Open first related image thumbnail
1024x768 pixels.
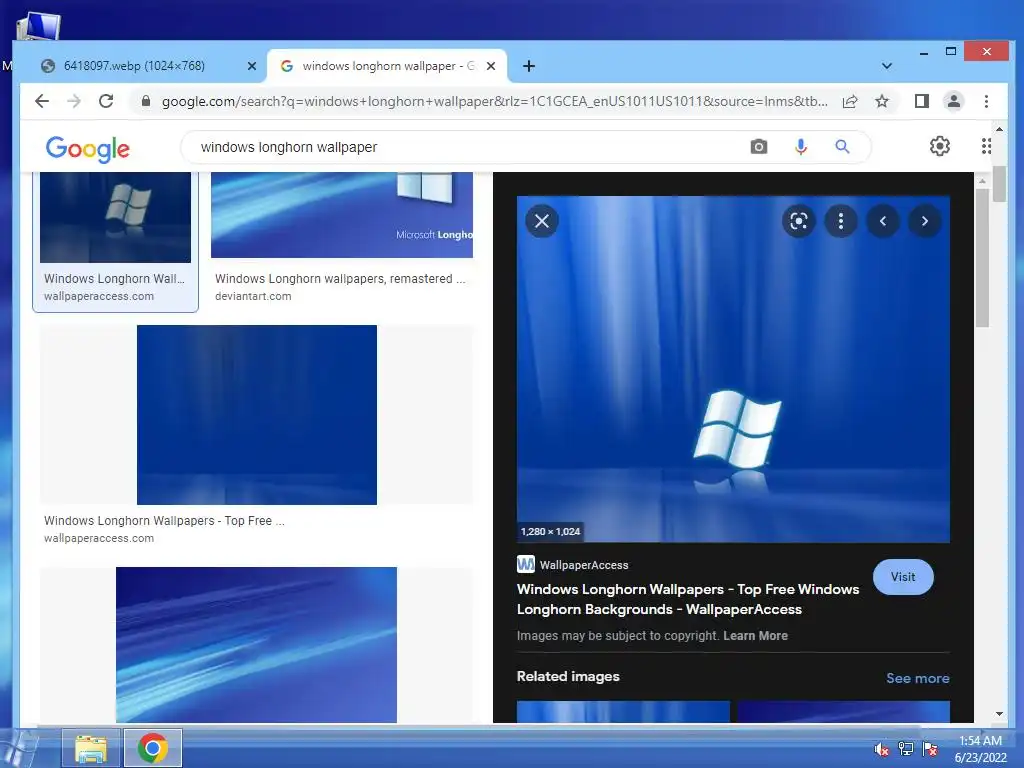(x=623, y=712)
